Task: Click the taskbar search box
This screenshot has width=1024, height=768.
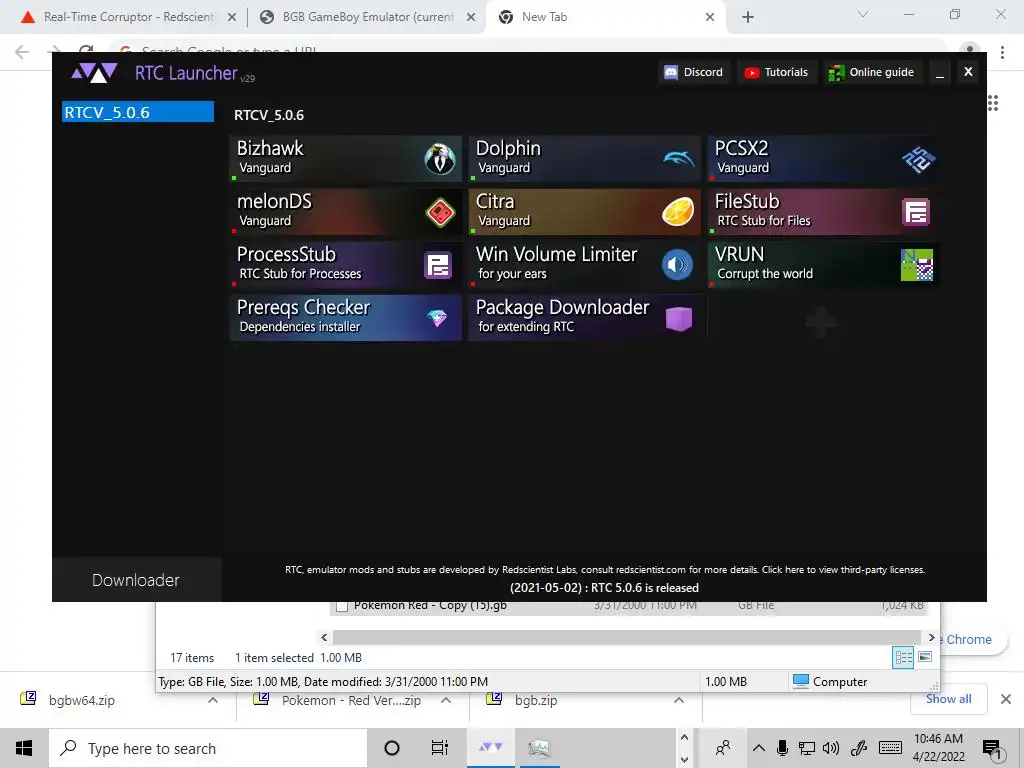Action: [208, 748]
